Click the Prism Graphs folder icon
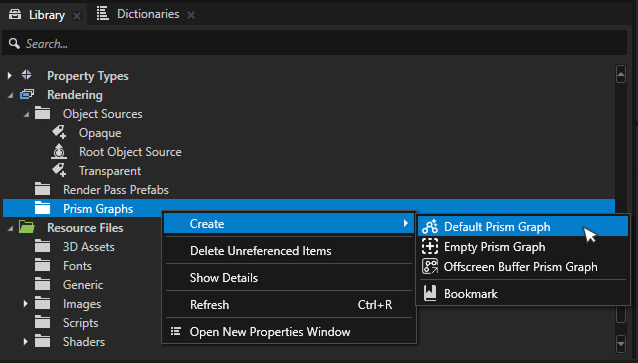This screenshot has width=638, height=363. (x=42, y=208)
